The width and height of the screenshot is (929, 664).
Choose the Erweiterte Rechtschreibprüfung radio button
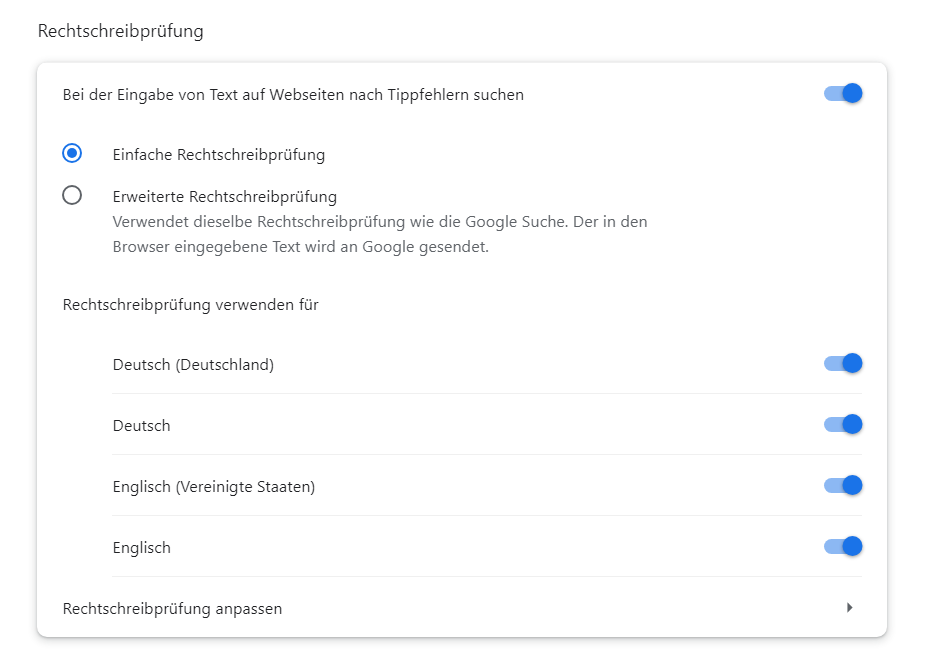[72, 195]
